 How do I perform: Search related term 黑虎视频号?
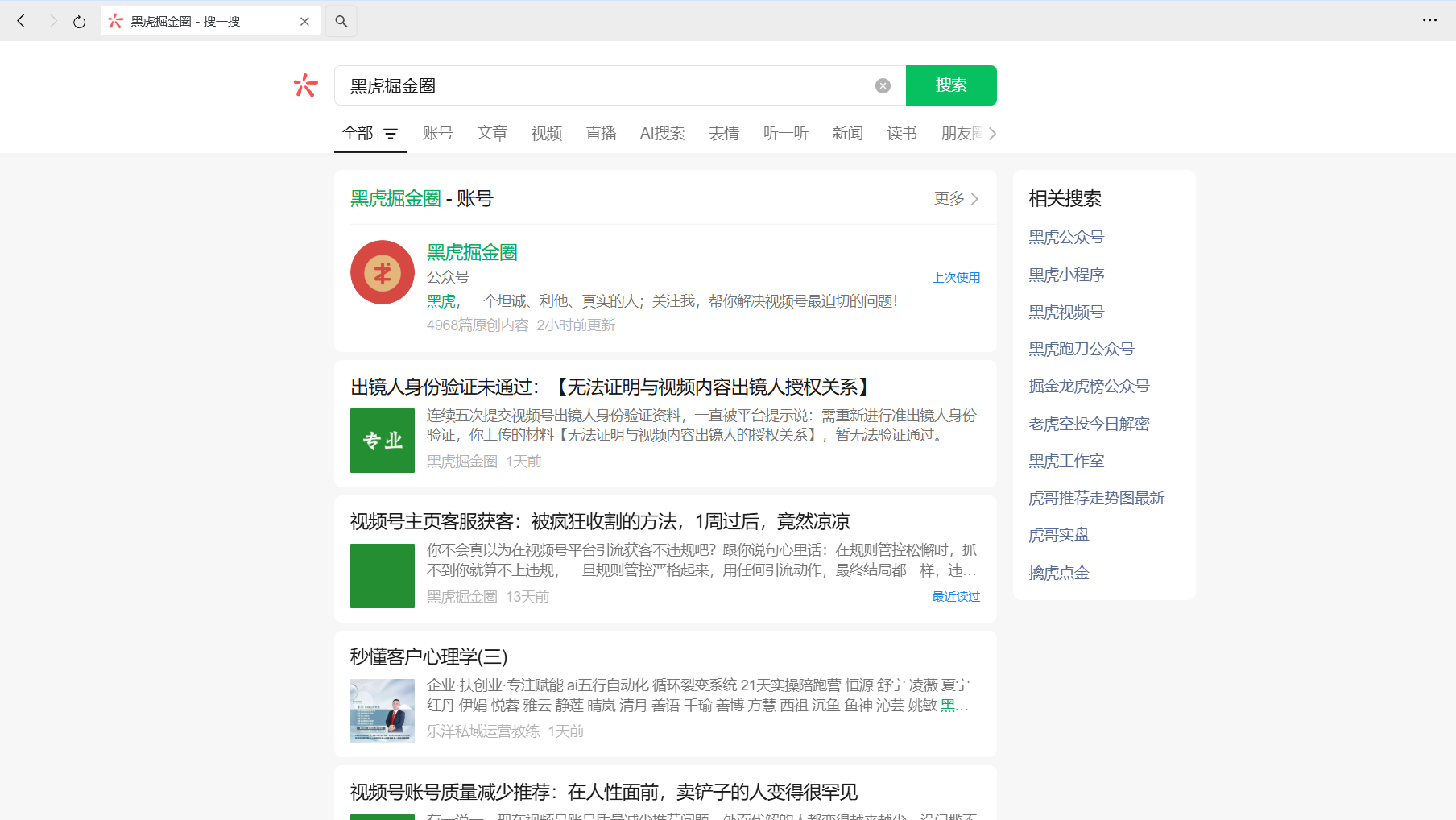pos(1066,312)
